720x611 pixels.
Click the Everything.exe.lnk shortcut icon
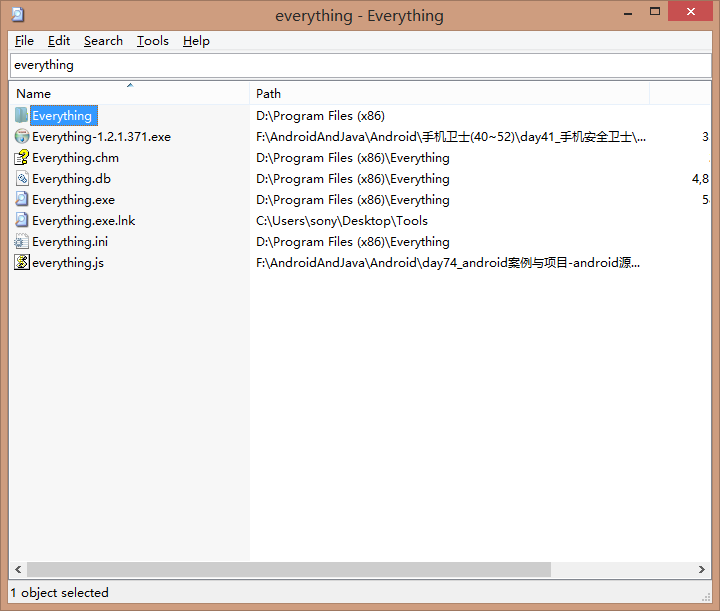click(22, 220)
